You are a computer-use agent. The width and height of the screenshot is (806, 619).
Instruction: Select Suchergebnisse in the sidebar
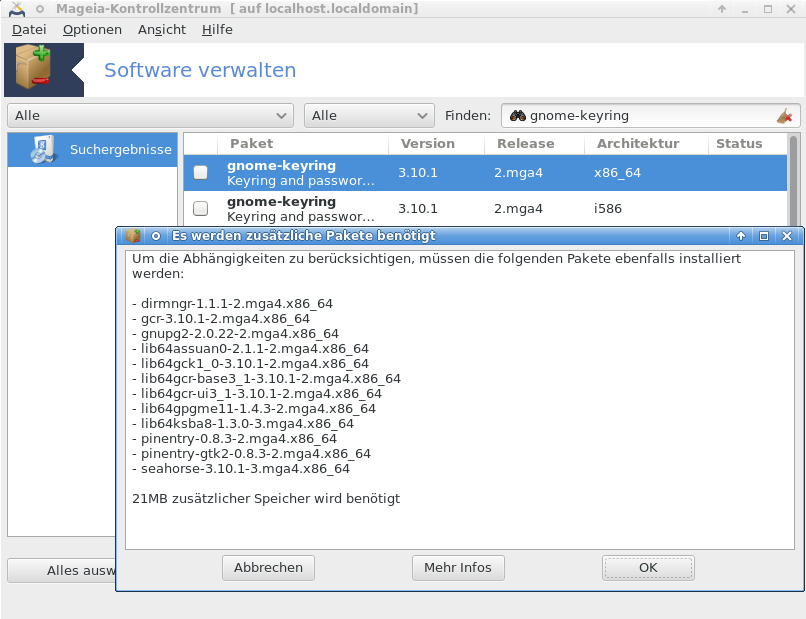(93, 150)
